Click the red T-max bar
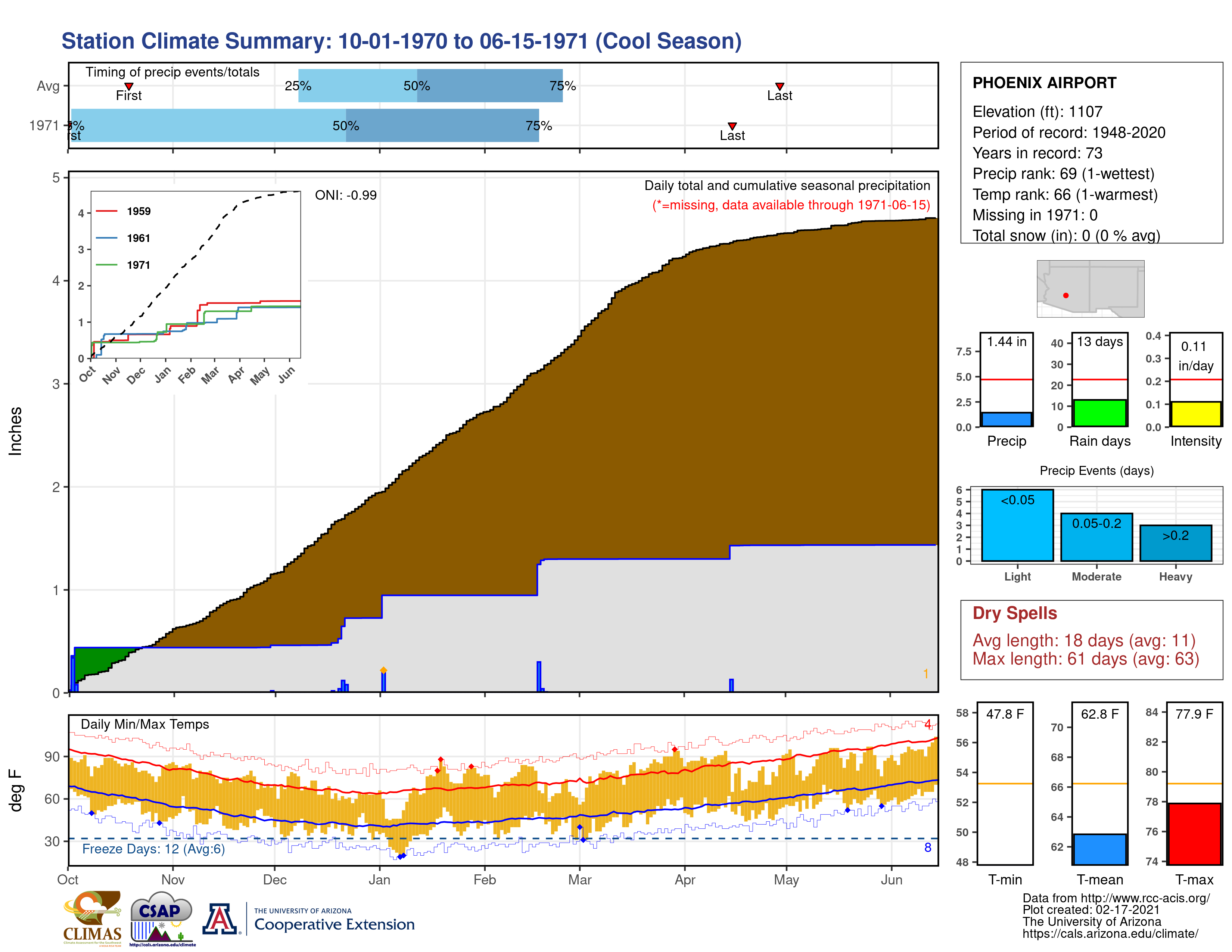Viewport: 1232px width, 952px height. pyautogui.click(x=1194, y=834)
